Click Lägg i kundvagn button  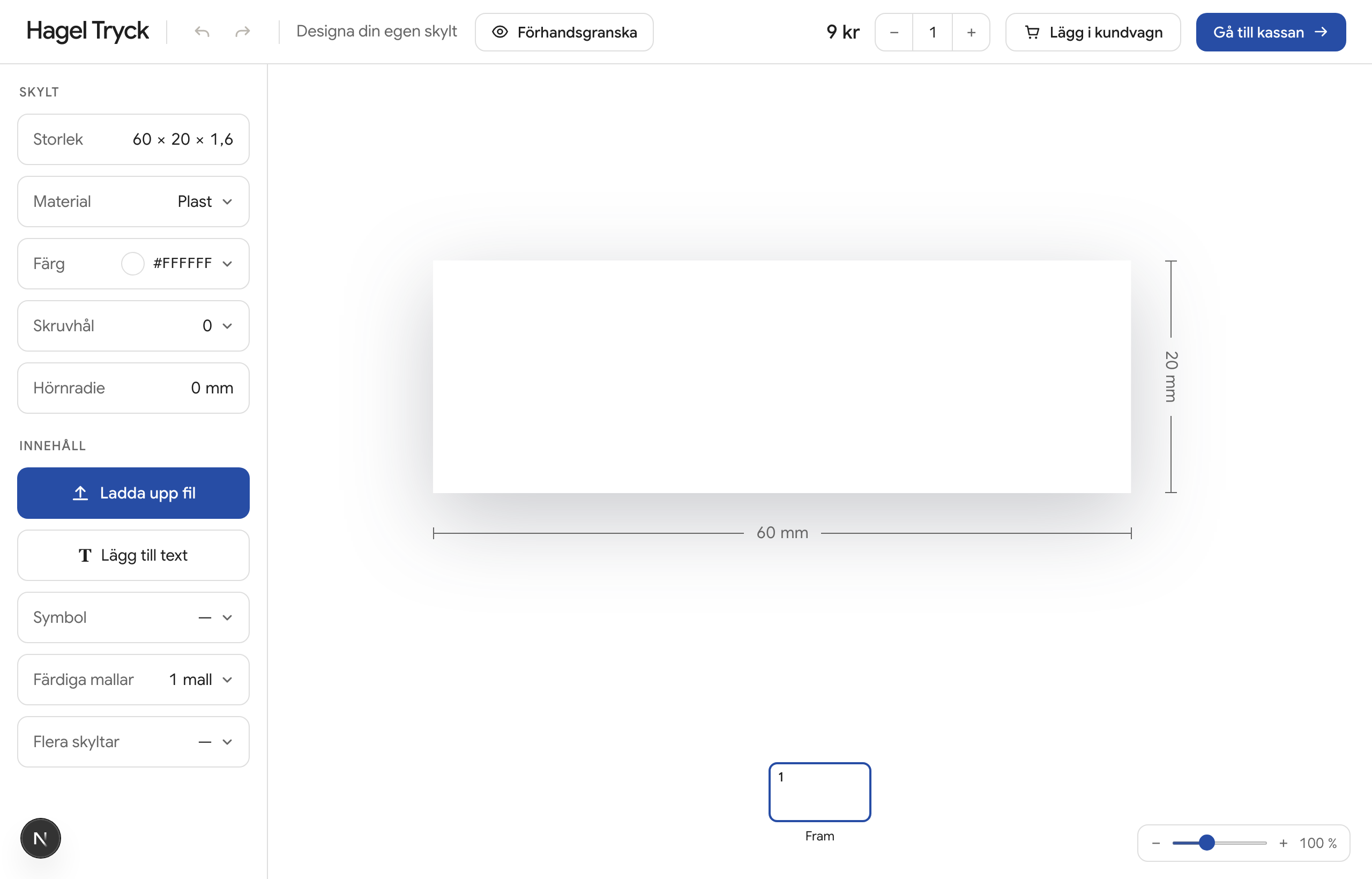(1093, 32)
